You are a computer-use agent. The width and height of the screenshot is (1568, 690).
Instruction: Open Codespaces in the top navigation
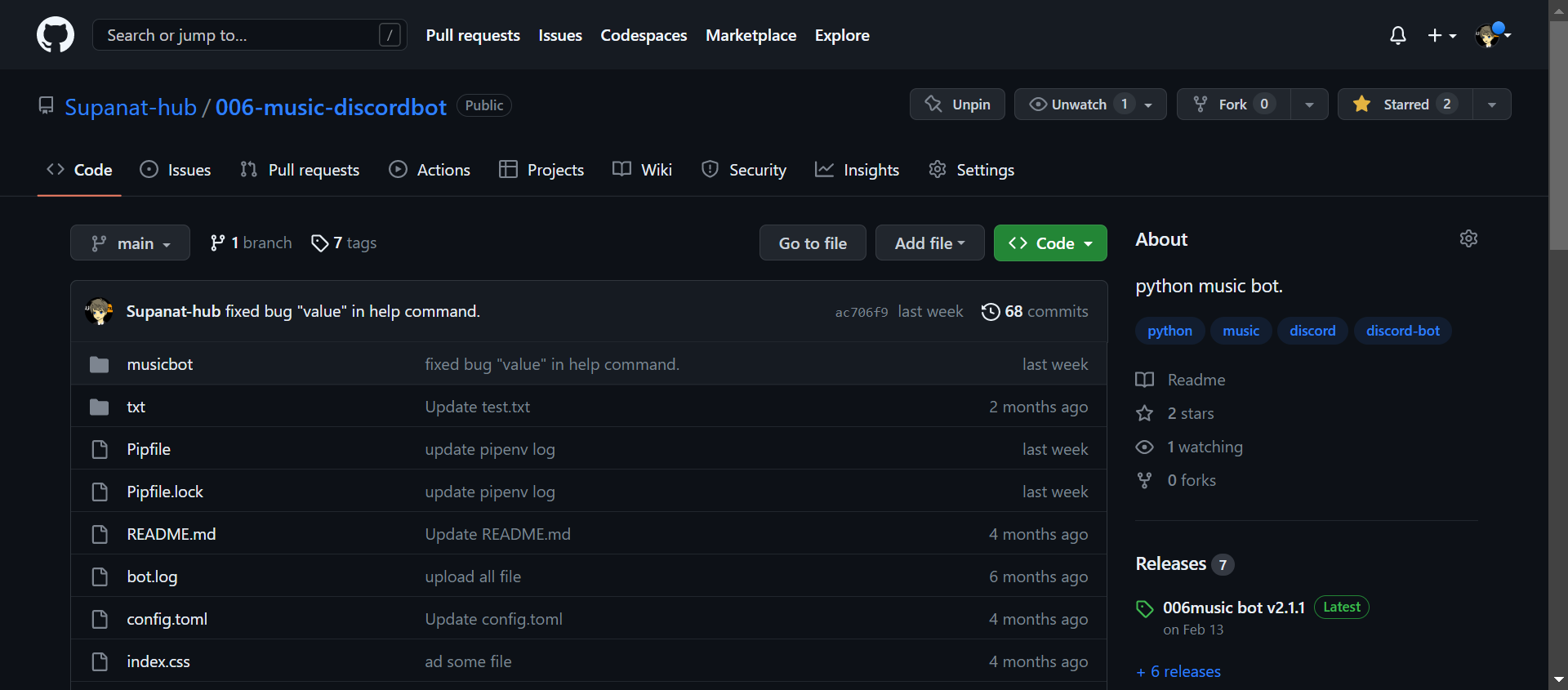tap(644, 35)
